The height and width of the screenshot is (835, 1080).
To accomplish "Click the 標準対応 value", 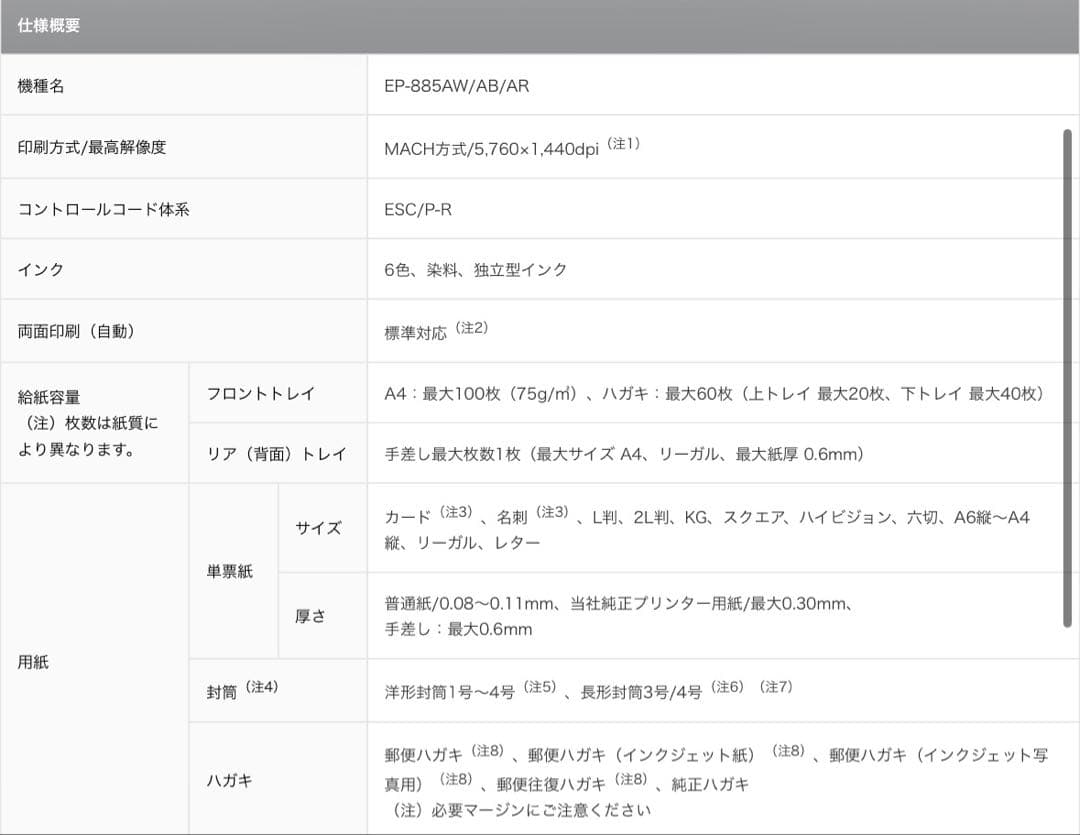I will coord(415,333).
